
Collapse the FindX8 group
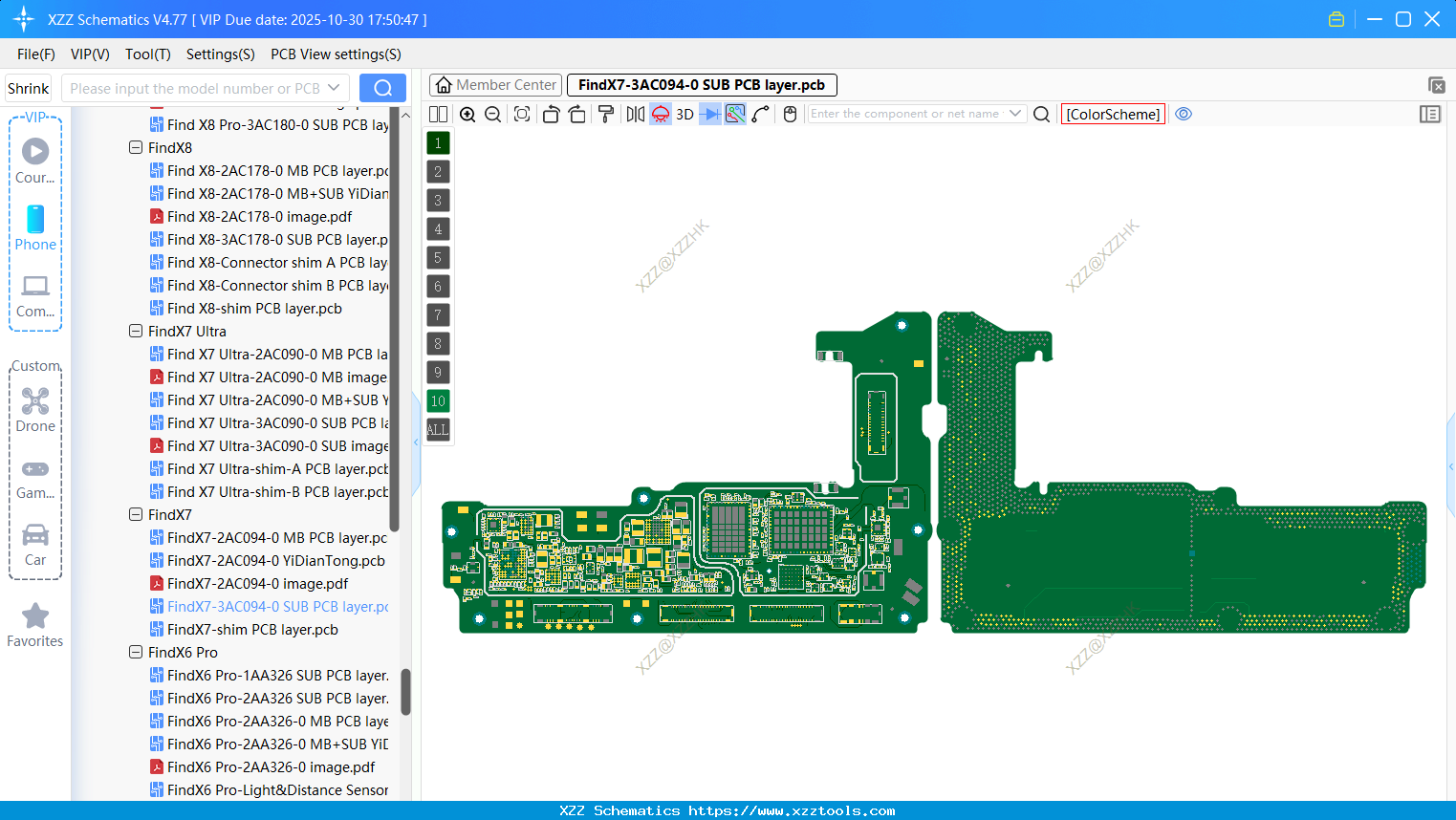coord(136,147)
